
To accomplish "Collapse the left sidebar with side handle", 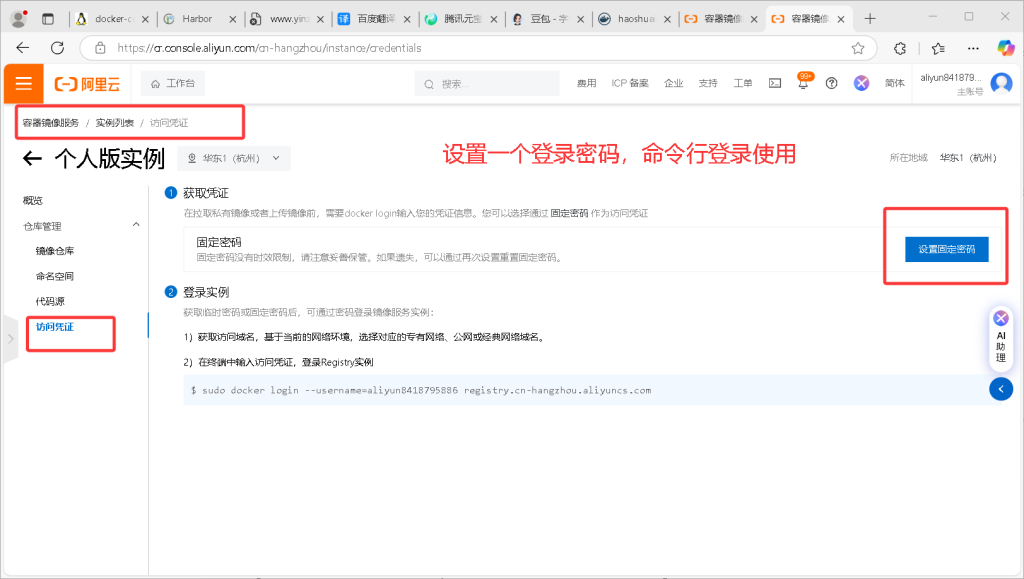I will click(x=10, y=338).
